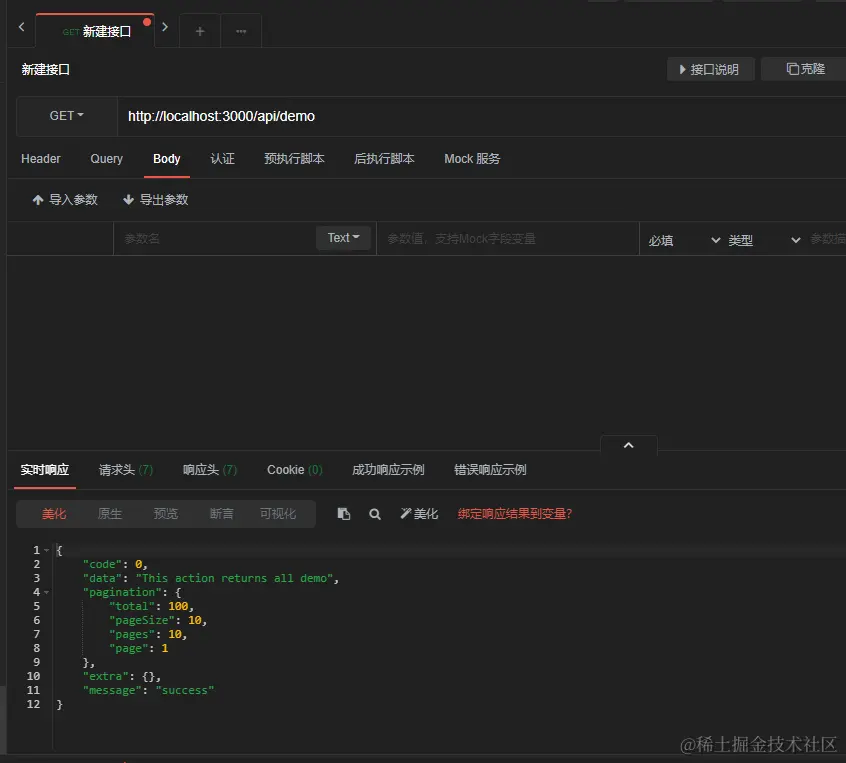Collapse the response panel with up chevron
846x763 pixels.
tap(629, 445)
